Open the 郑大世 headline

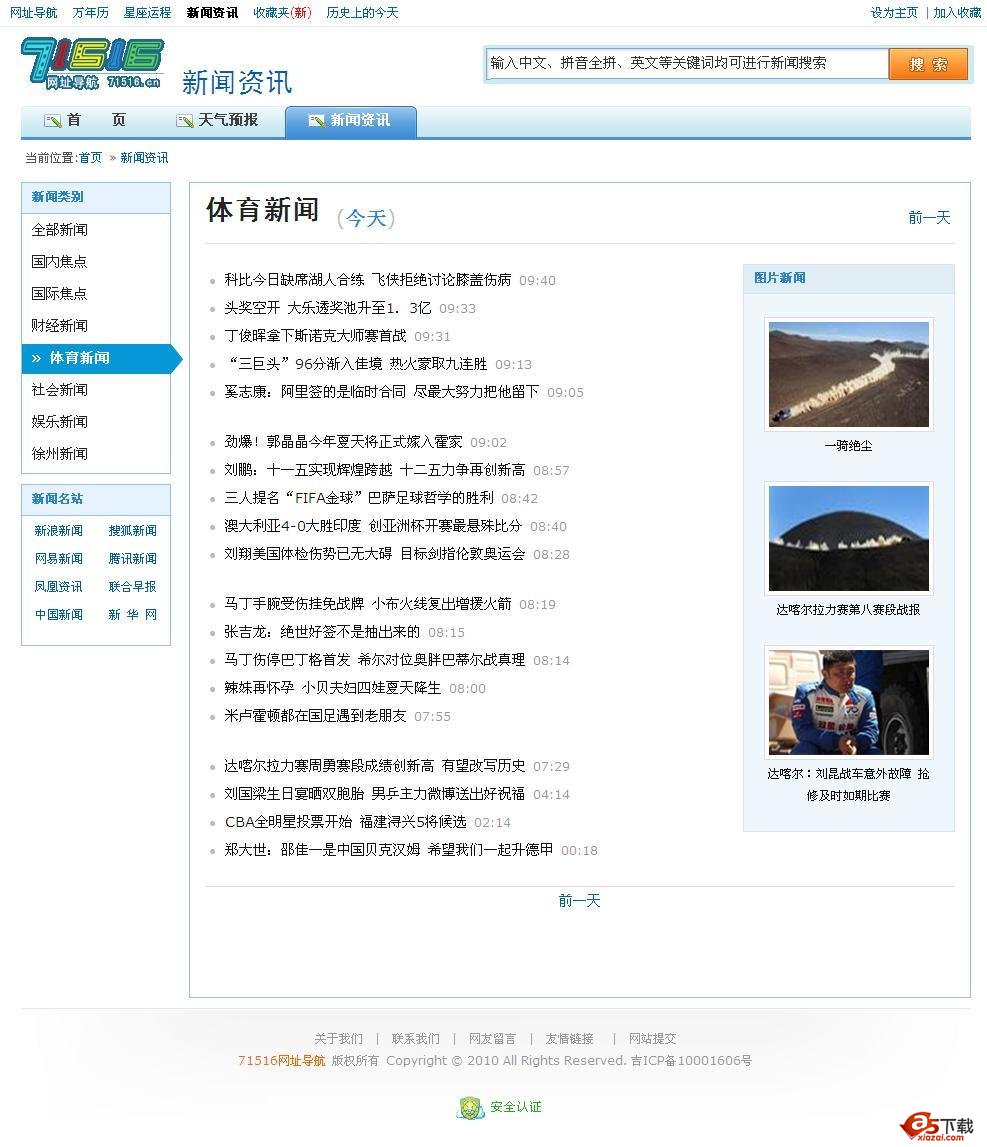coord(389,849)
